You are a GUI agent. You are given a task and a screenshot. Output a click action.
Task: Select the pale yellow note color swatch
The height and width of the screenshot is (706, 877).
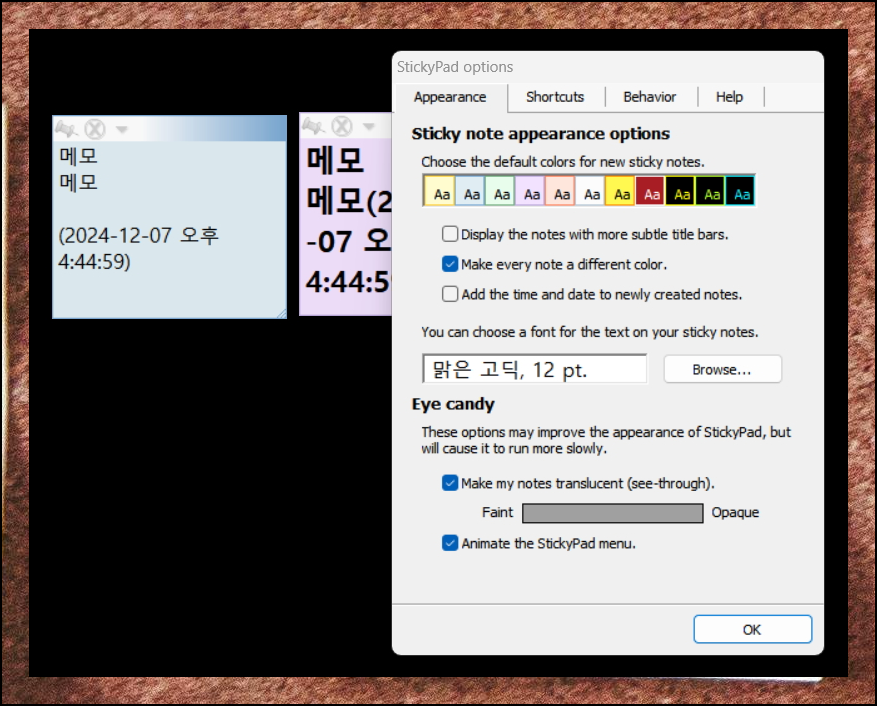tap(440, 191)
